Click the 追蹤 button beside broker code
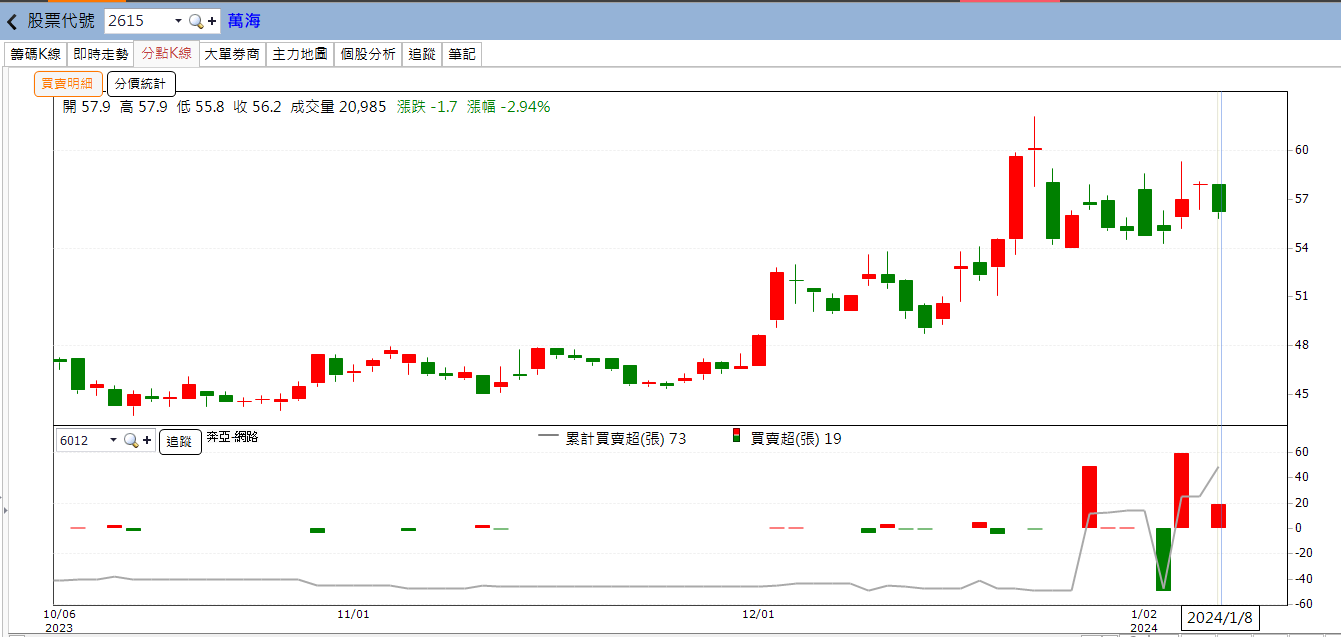 180,441
